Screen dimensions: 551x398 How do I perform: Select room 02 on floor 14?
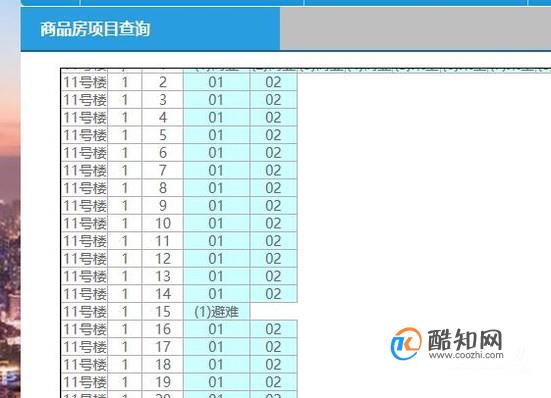coord(273,294)
